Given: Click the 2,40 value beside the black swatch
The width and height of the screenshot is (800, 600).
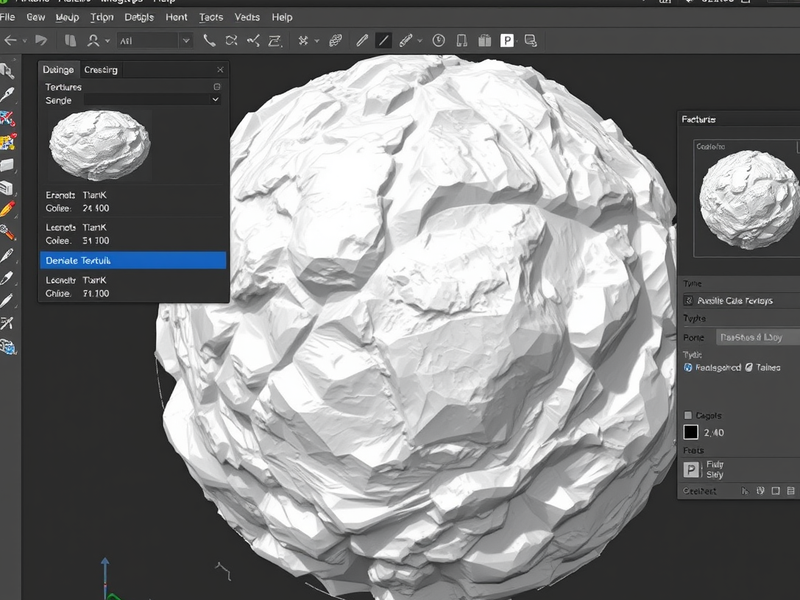Looking at the screenshot, I should pos(714,433).
